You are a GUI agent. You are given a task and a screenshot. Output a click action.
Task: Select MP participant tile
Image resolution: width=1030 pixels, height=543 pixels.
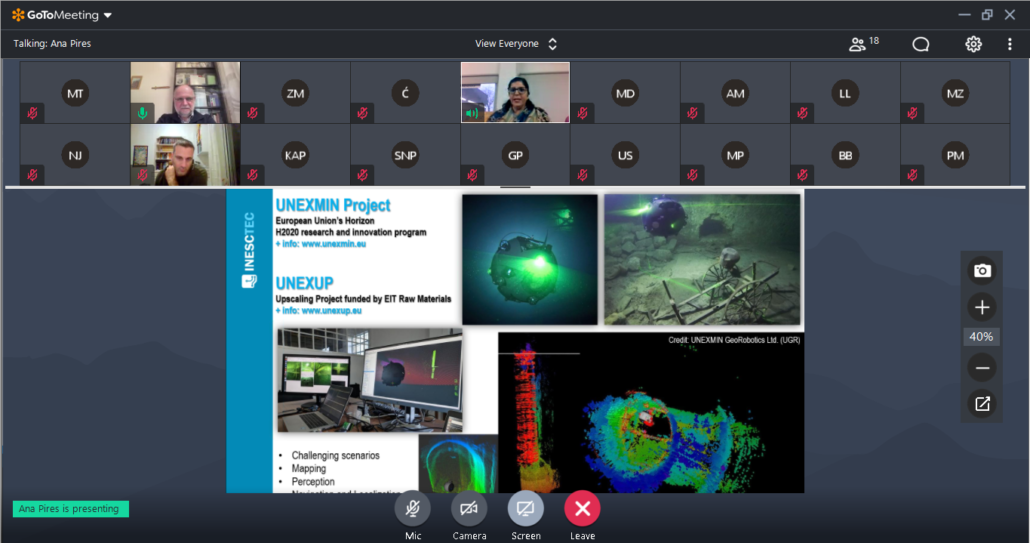(x=735, y=155)
